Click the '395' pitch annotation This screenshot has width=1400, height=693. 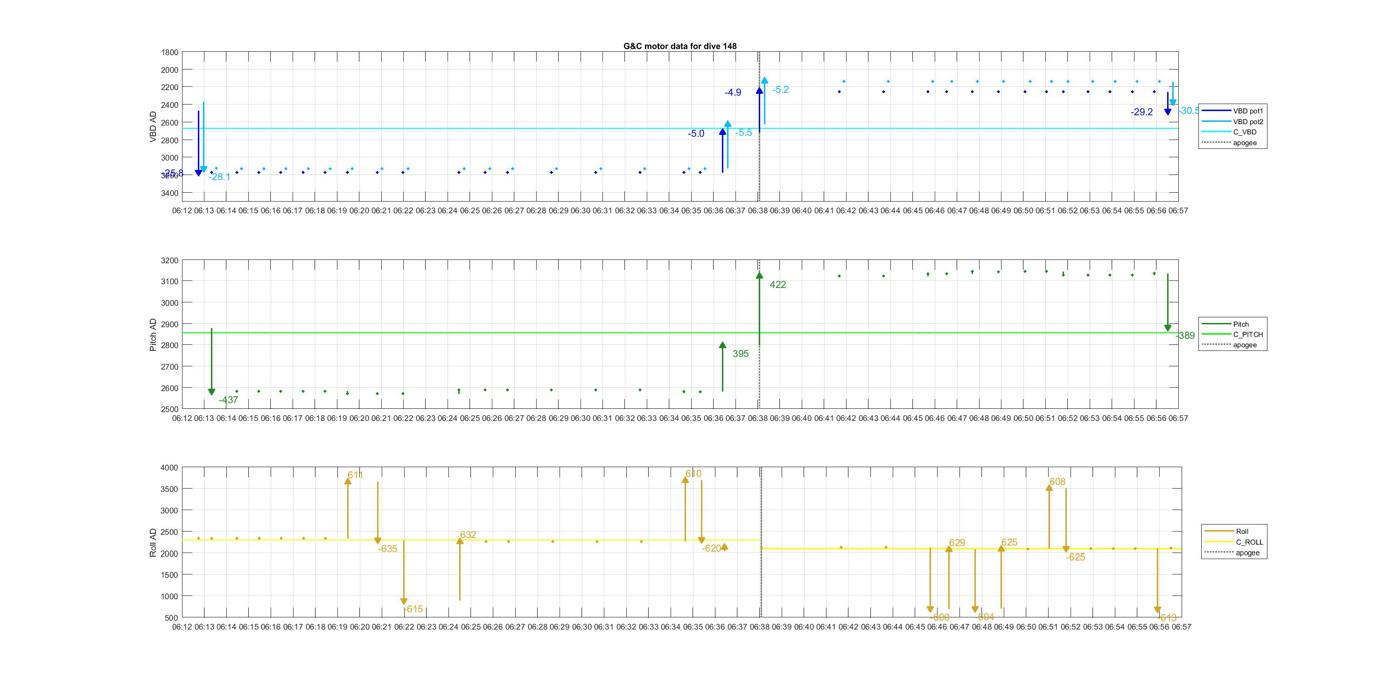point(740,354)
